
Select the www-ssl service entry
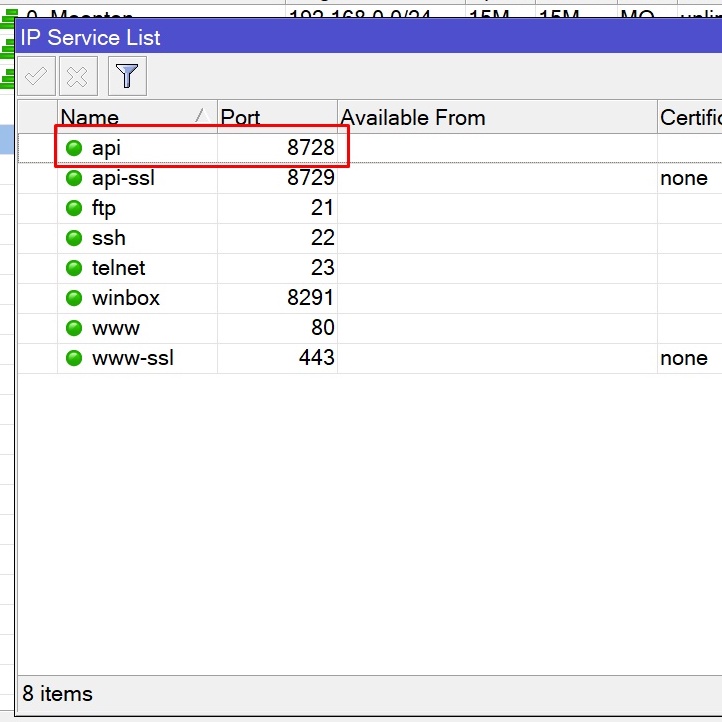tap(132, 358)
